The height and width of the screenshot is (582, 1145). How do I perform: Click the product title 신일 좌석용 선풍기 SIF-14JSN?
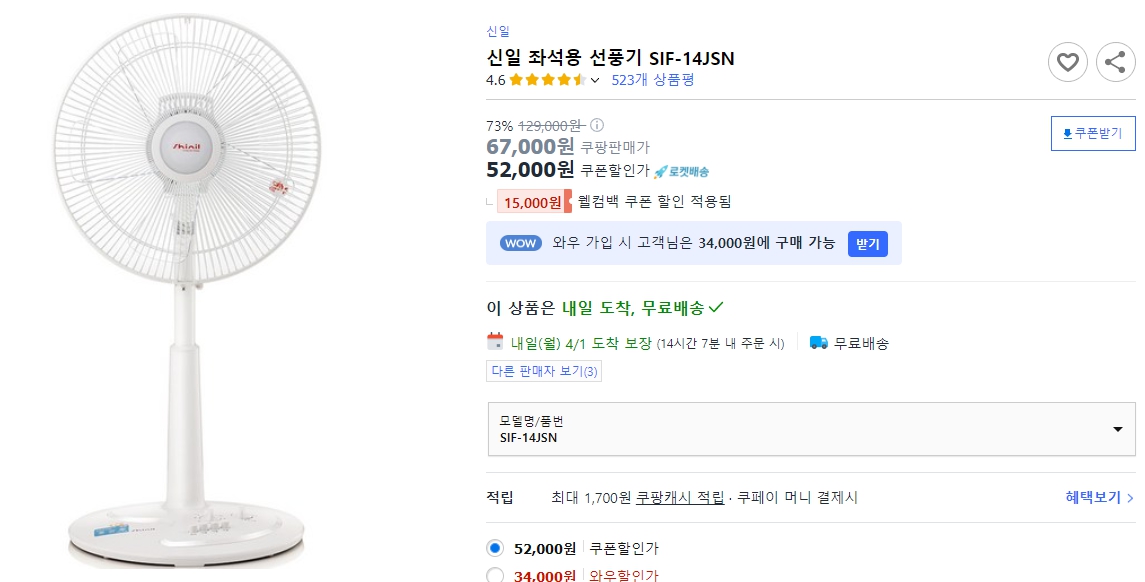pos(610,59)
